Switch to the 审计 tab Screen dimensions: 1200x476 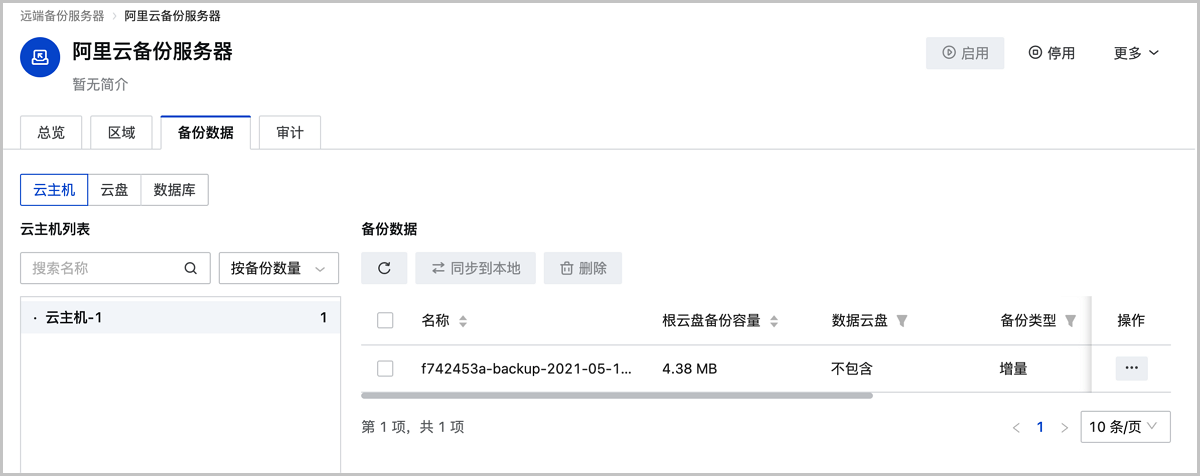(x=289, y=132)
